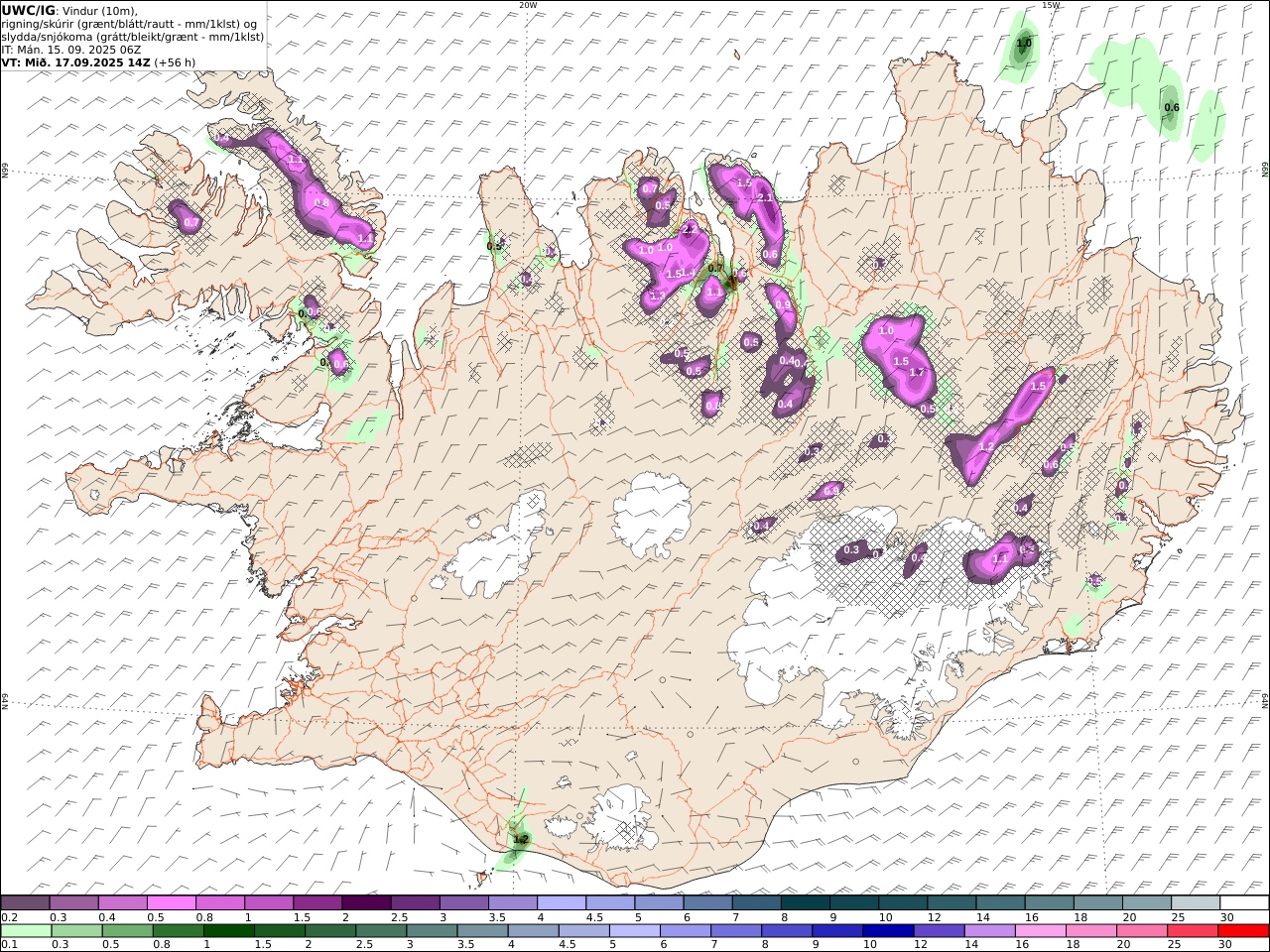Click the green '0.6' rain cell offshore northeast

1171,107
